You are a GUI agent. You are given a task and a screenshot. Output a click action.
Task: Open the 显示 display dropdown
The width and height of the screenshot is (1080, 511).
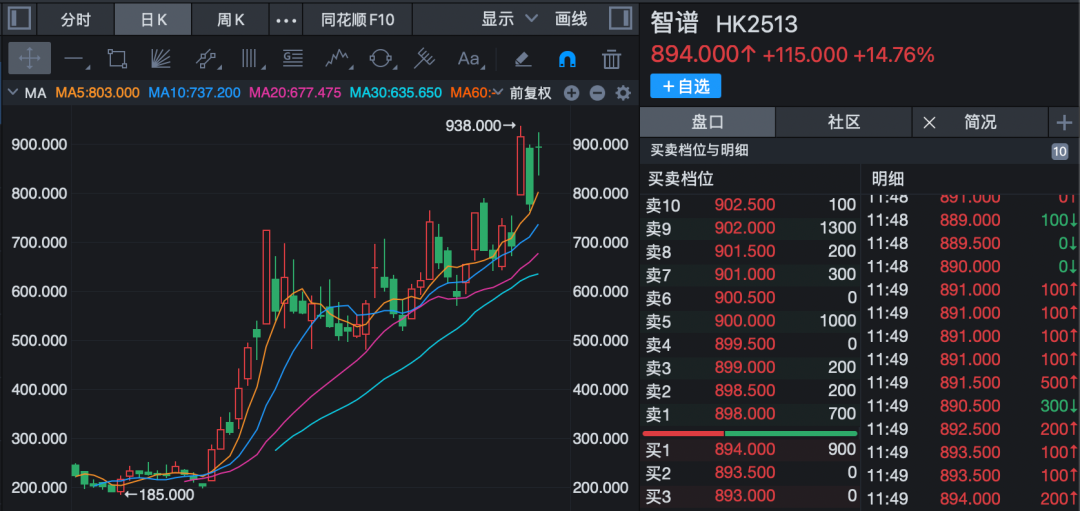point(509,19)
